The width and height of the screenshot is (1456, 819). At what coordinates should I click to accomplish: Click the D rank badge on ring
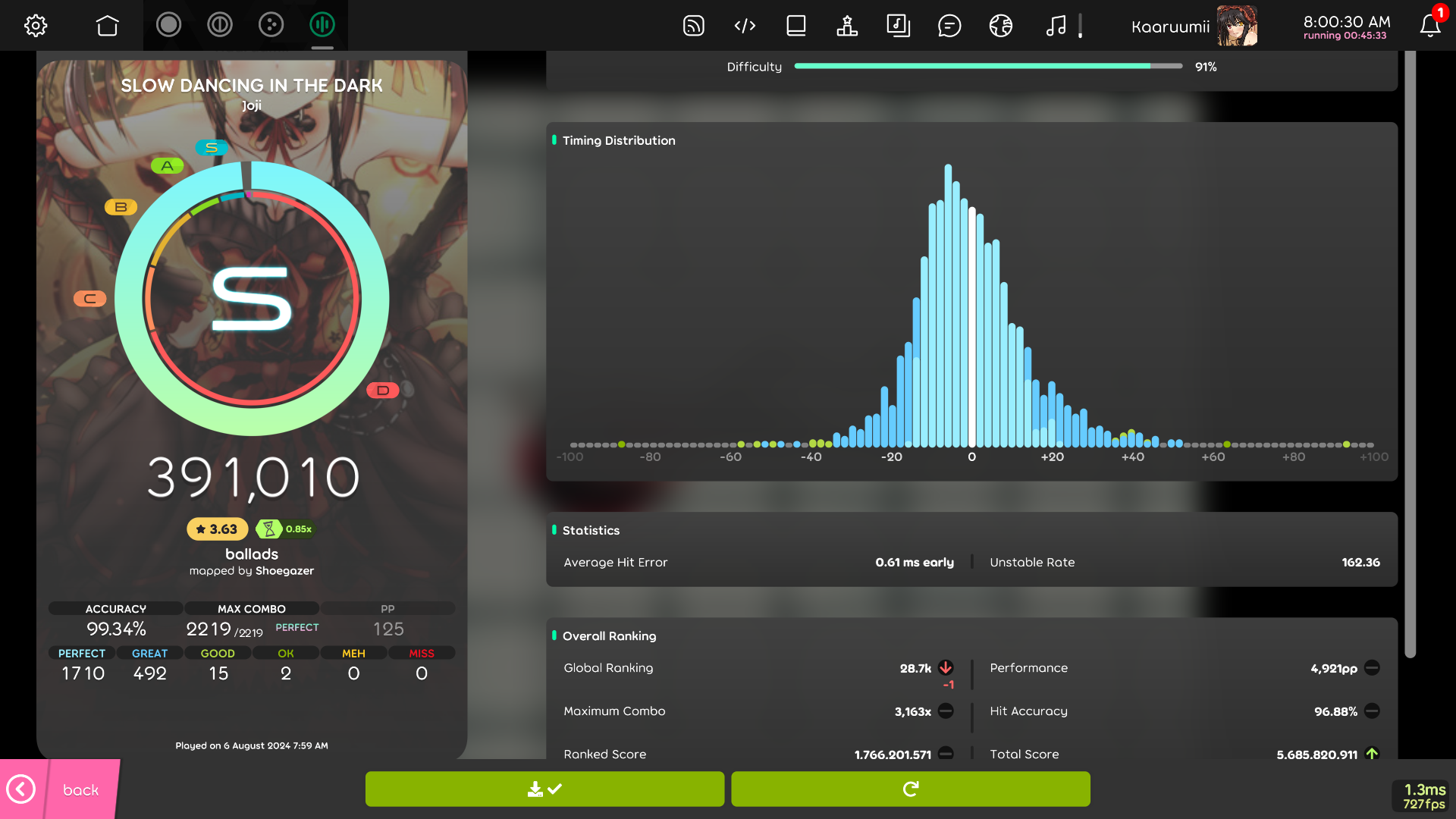[x=383, y=391]
